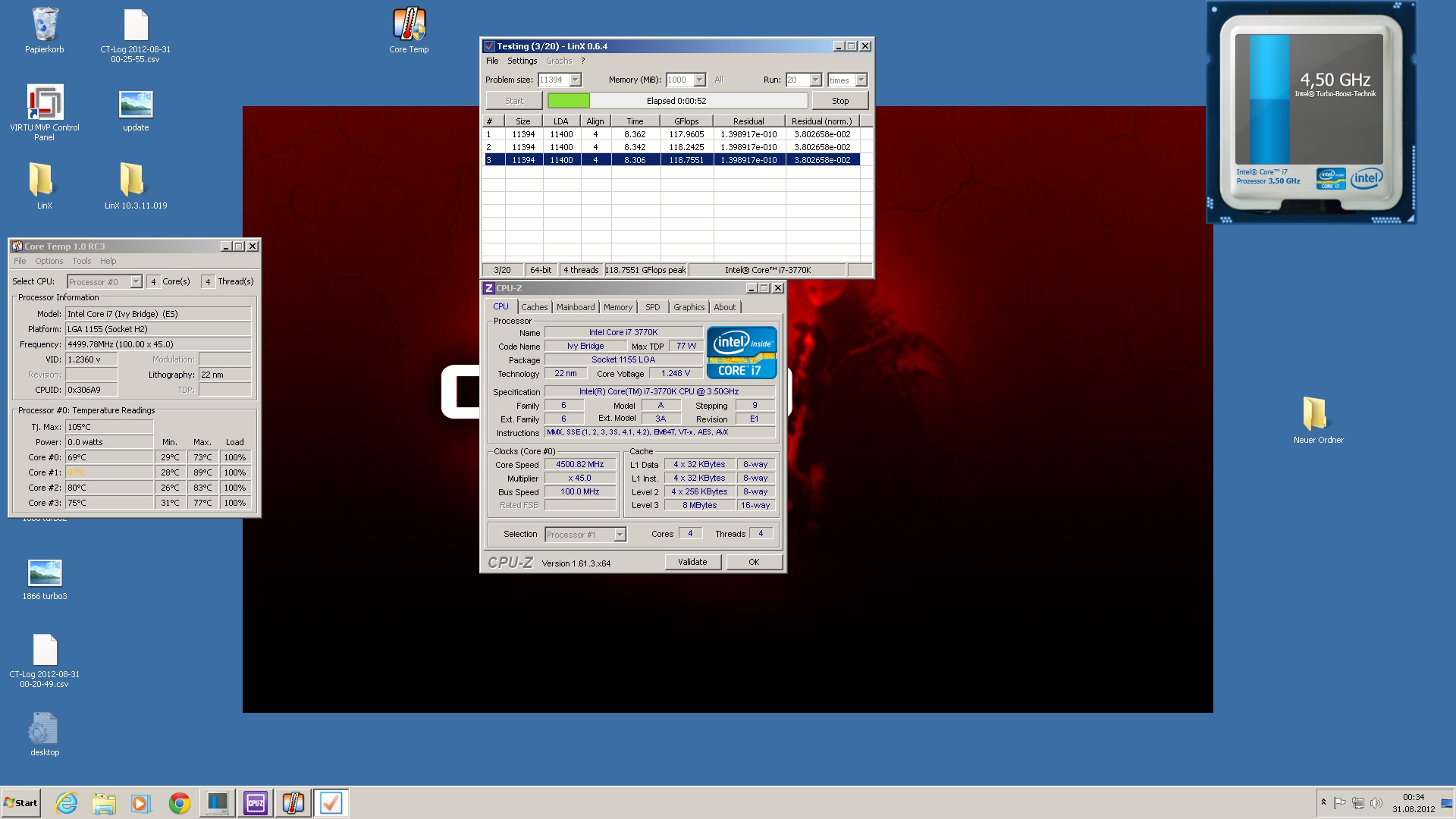Open the 1866 turbo3 image file

tap(45, 573)
